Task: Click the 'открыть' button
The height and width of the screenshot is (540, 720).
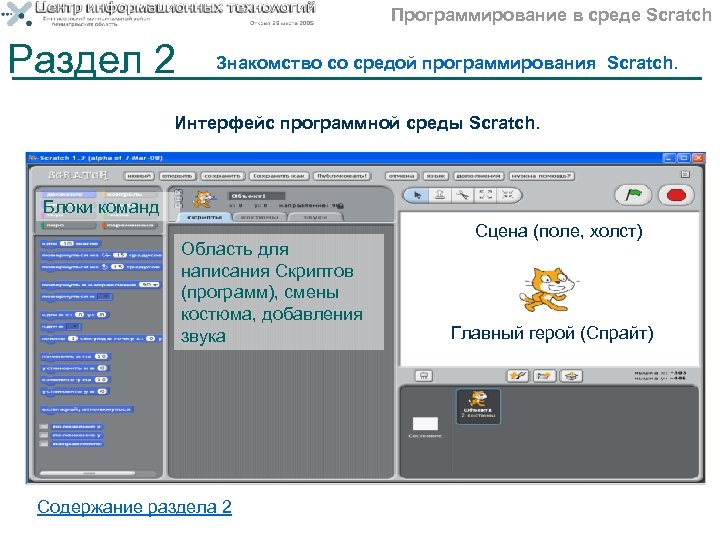Action: coord(178,176)
